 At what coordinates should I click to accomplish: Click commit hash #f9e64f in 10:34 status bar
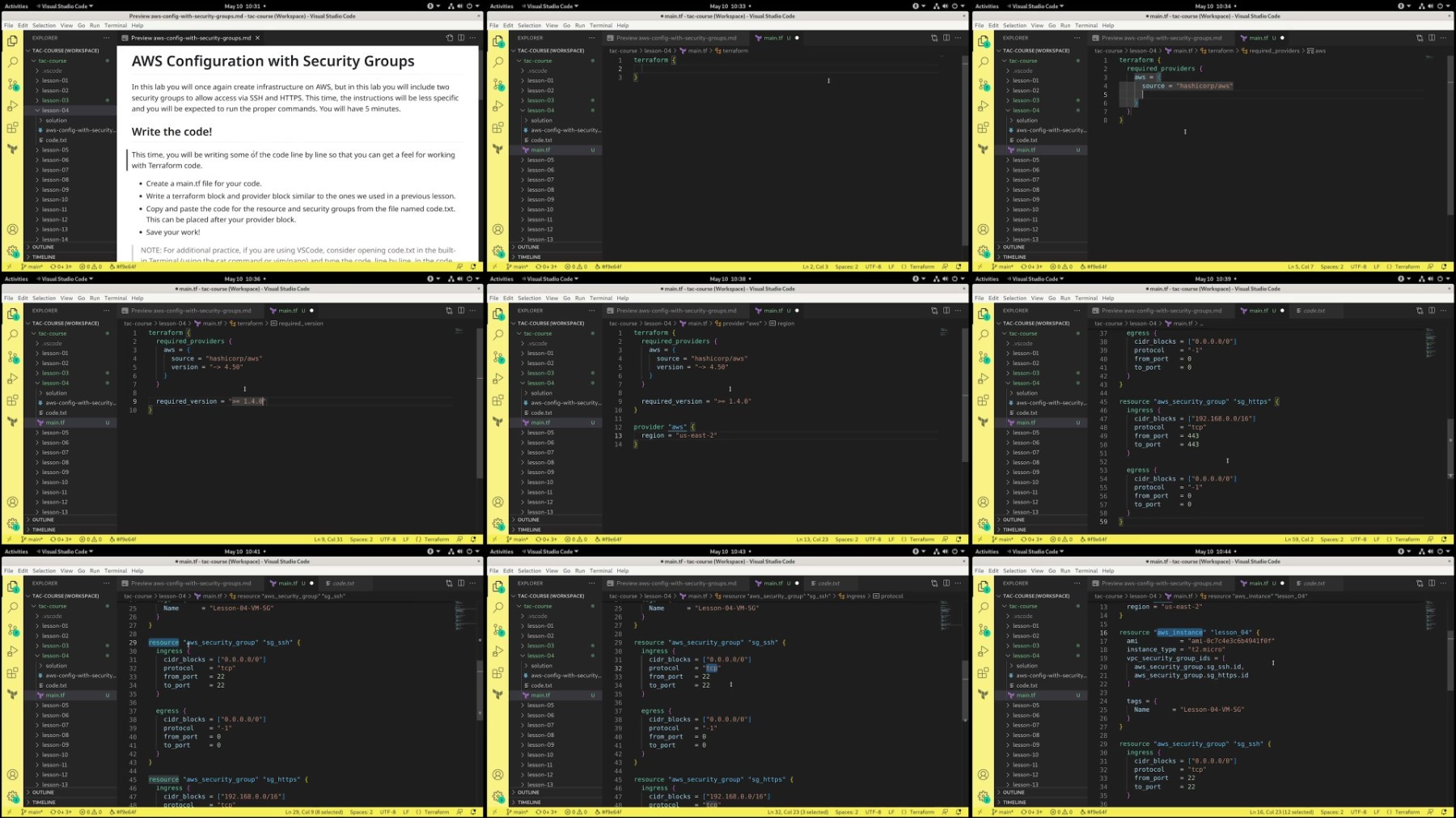[1094, 266]
